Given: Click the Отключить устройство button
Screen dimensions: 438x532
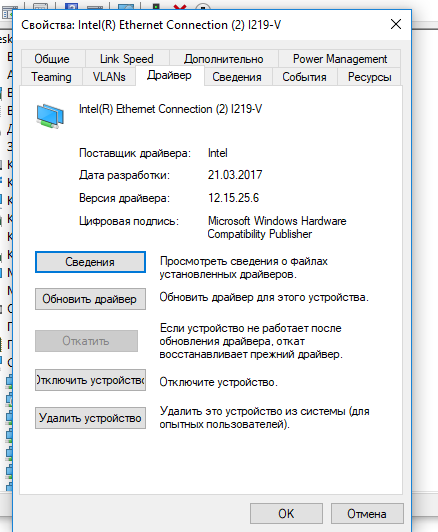Looking at the screenshot, I should click(x=90, y=380).
